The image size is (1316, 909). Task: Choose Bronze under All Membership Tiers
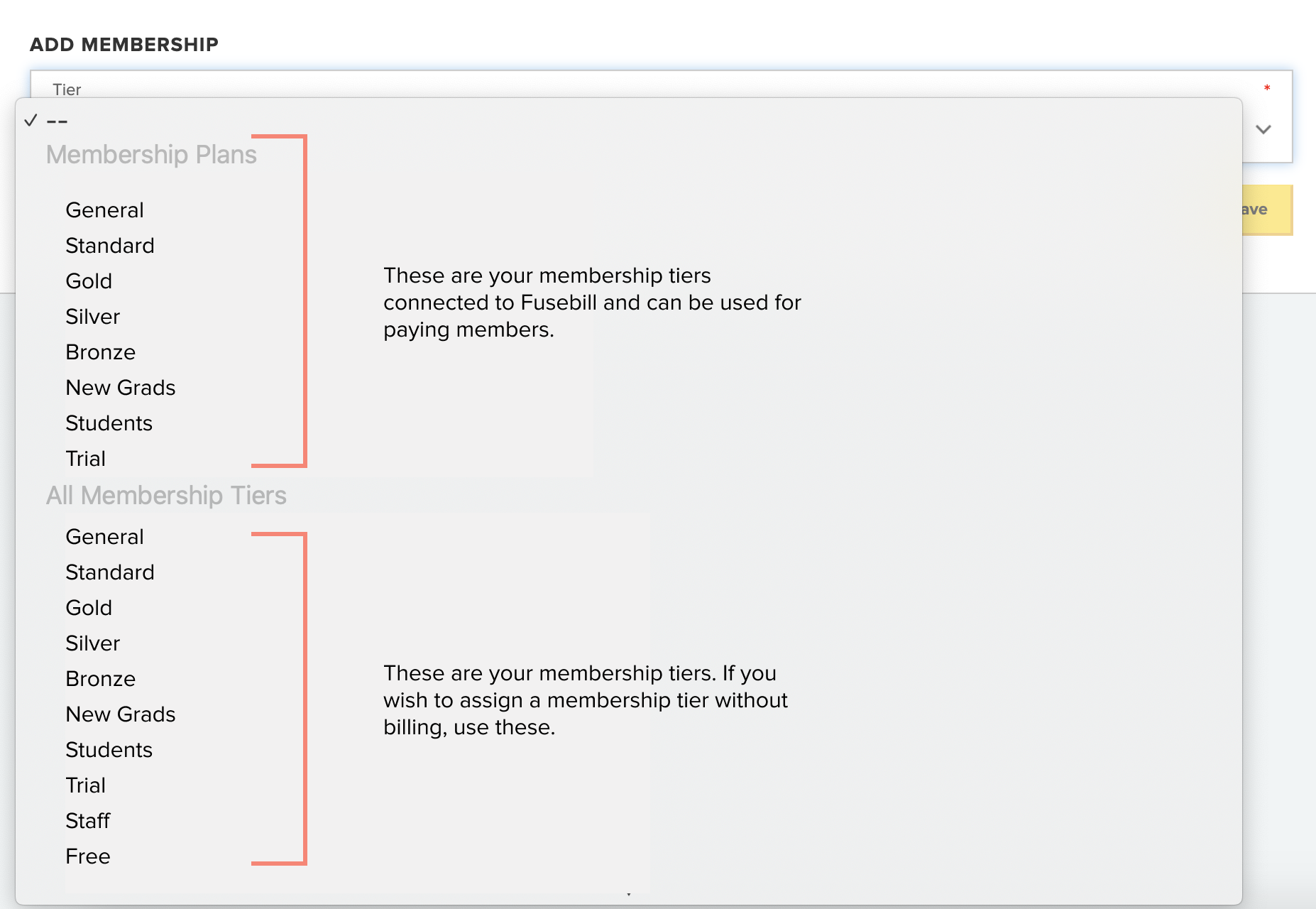tap(100, 679)
